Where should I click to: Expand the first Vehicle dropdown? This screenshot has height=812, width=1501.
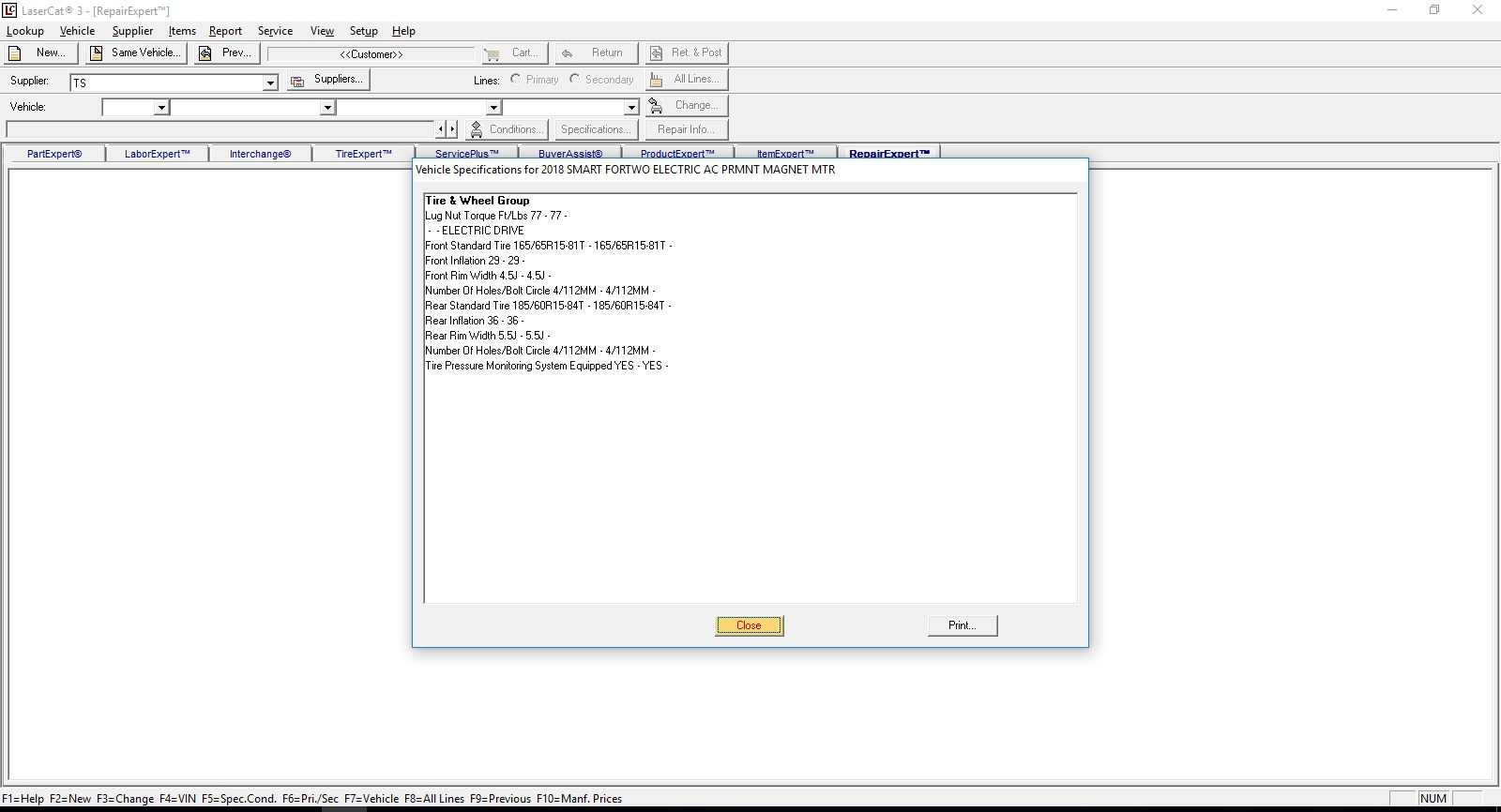tap(161, 108)
